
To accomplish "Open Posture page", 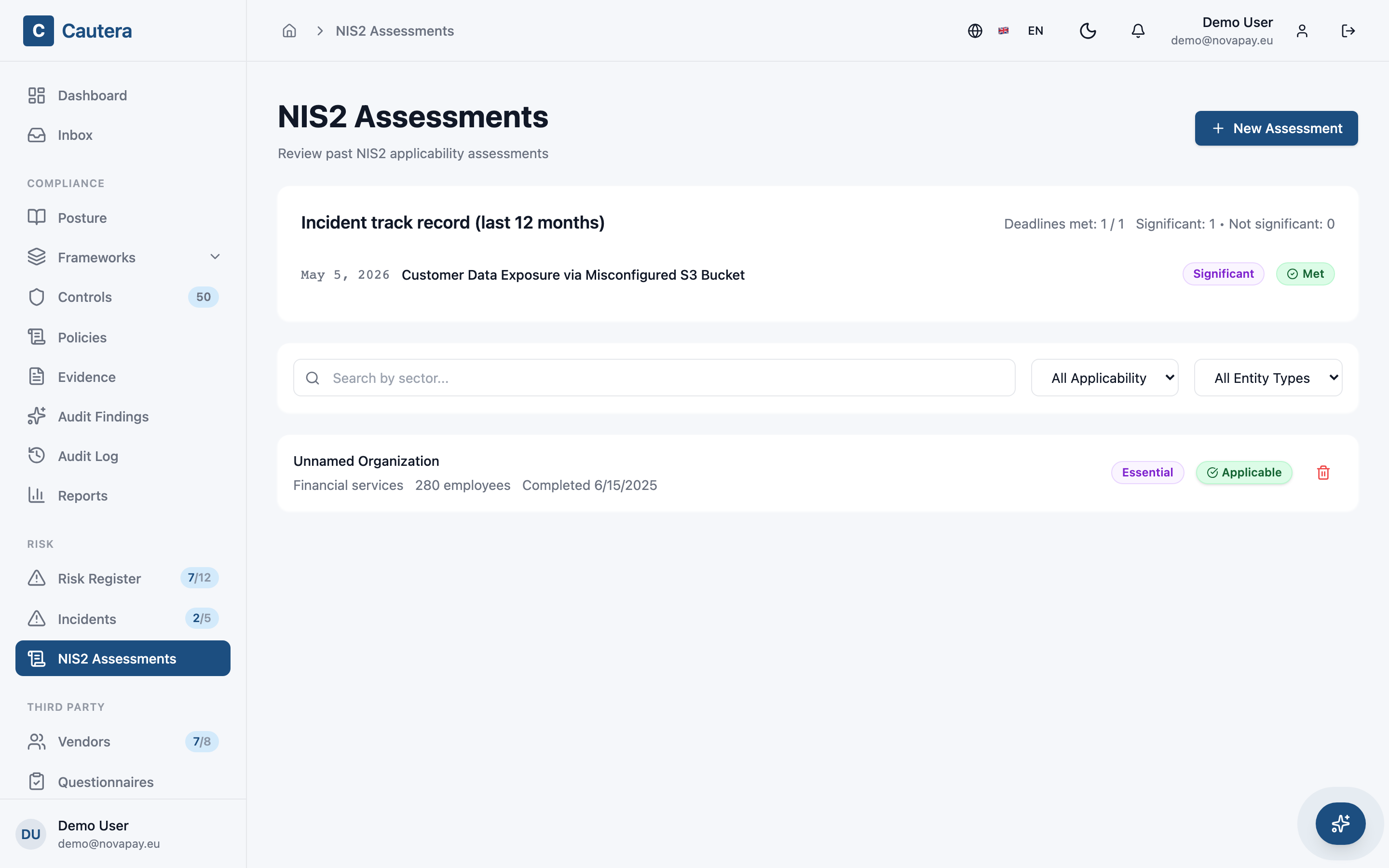I will point(123,217).
